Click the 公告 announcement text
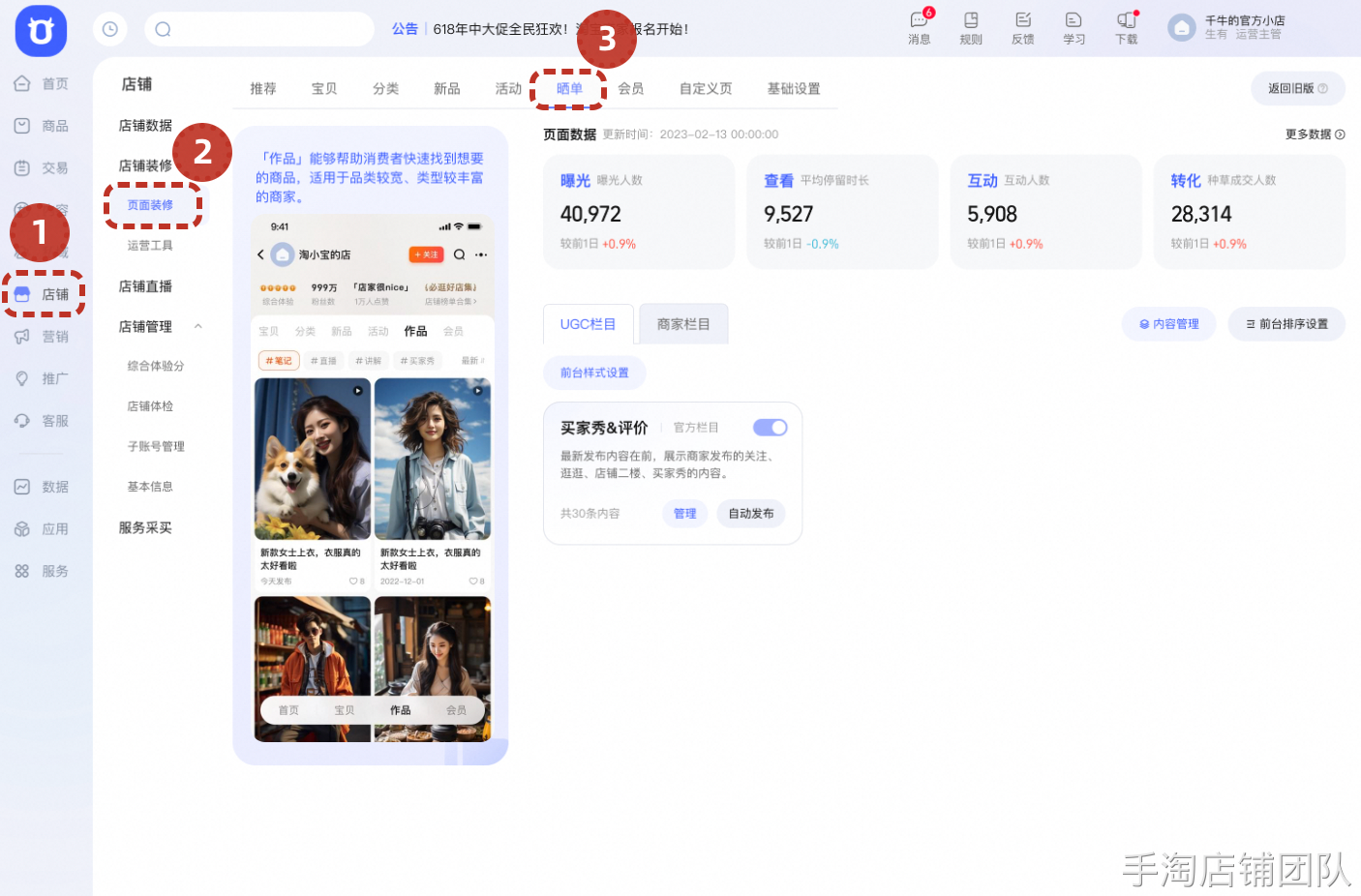This screenshot has height=896, width=1361. pyautogui.click(x=405, y=29)
